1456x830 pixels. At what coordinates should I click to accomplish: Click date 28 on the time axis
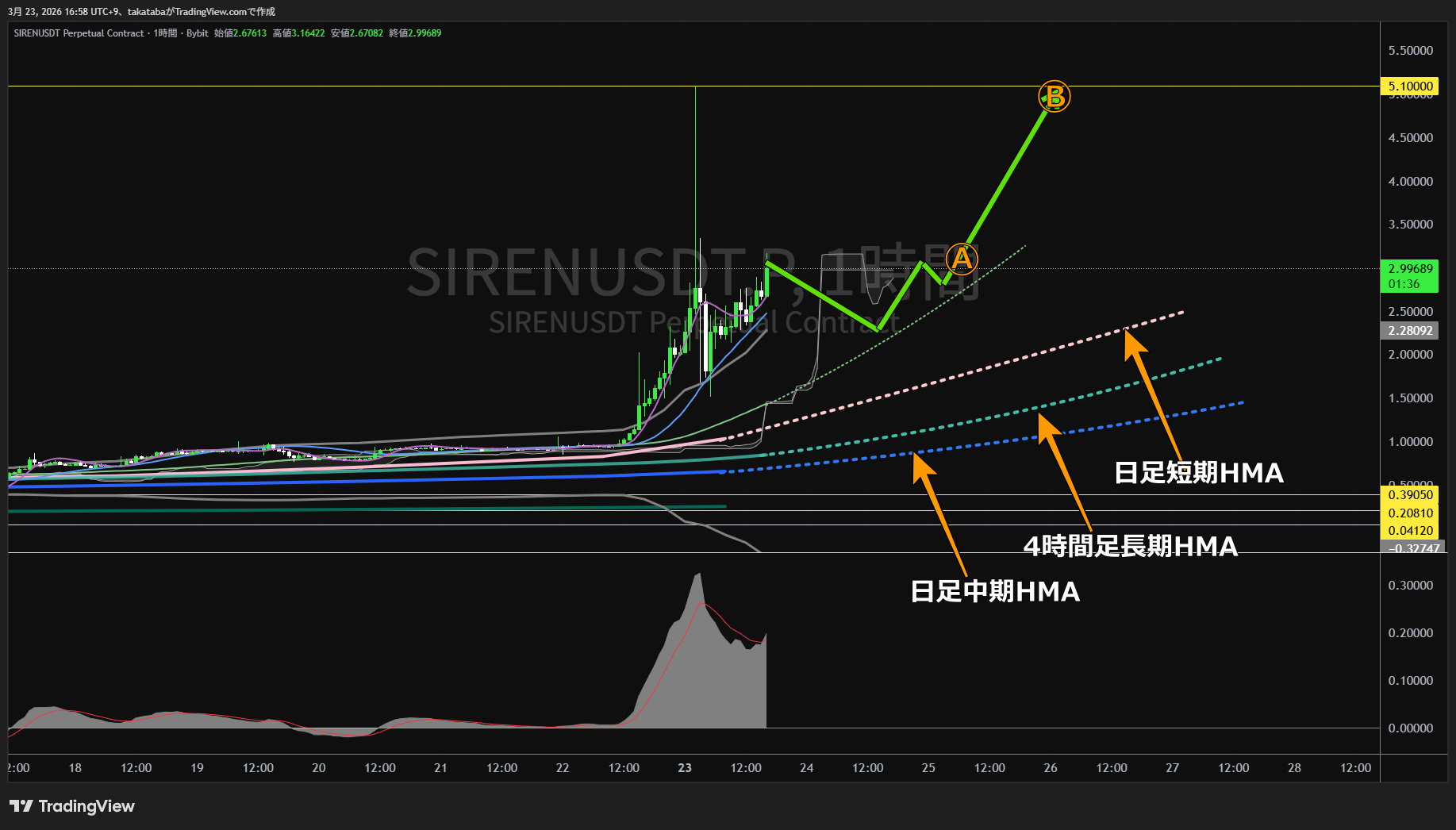pyautogui.click(x=1294, y=768)
